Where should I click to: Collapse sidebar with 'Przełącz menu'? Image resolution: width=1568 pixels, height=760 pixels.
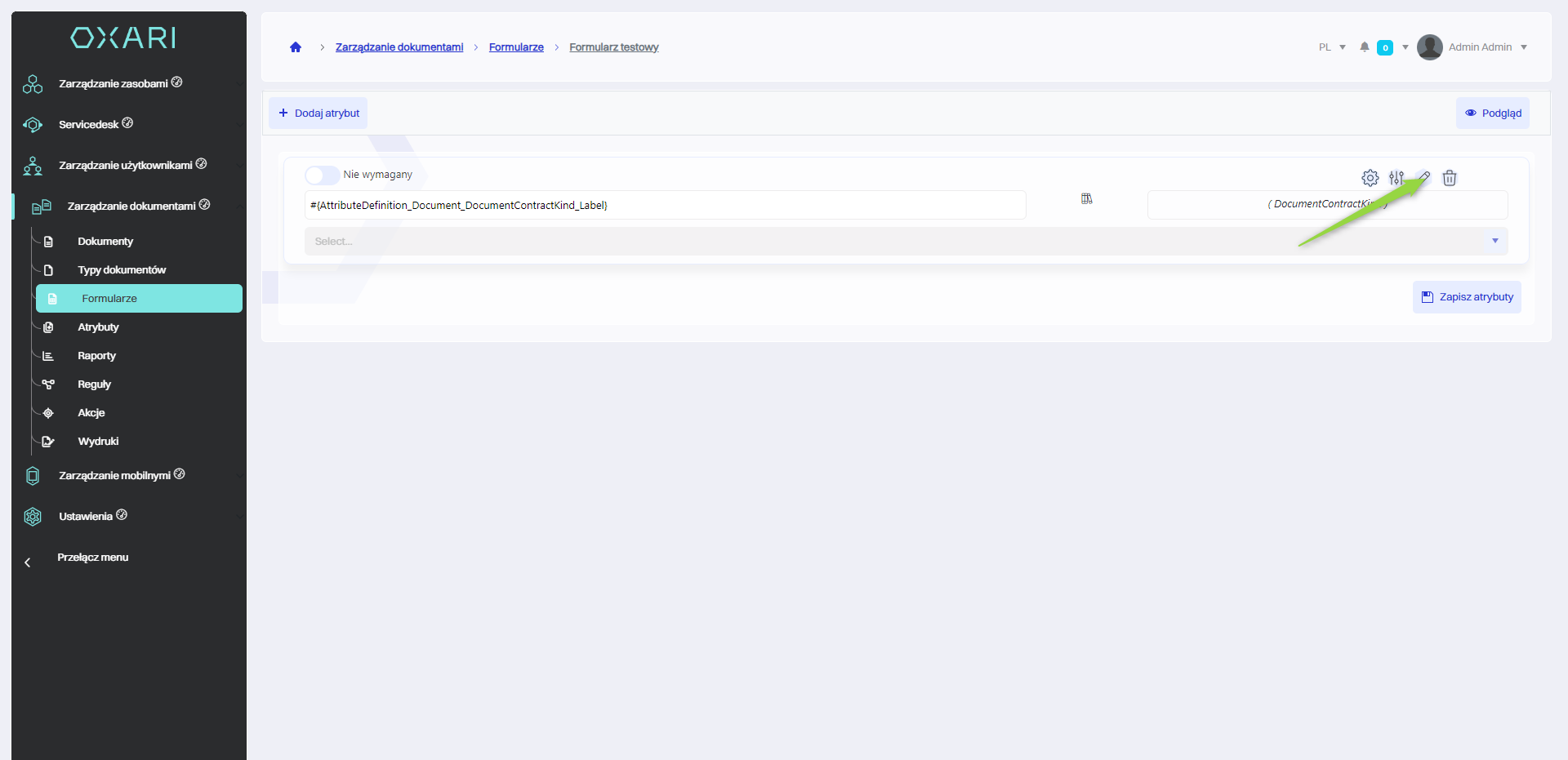pyautogui.click(x=92, y=558)
